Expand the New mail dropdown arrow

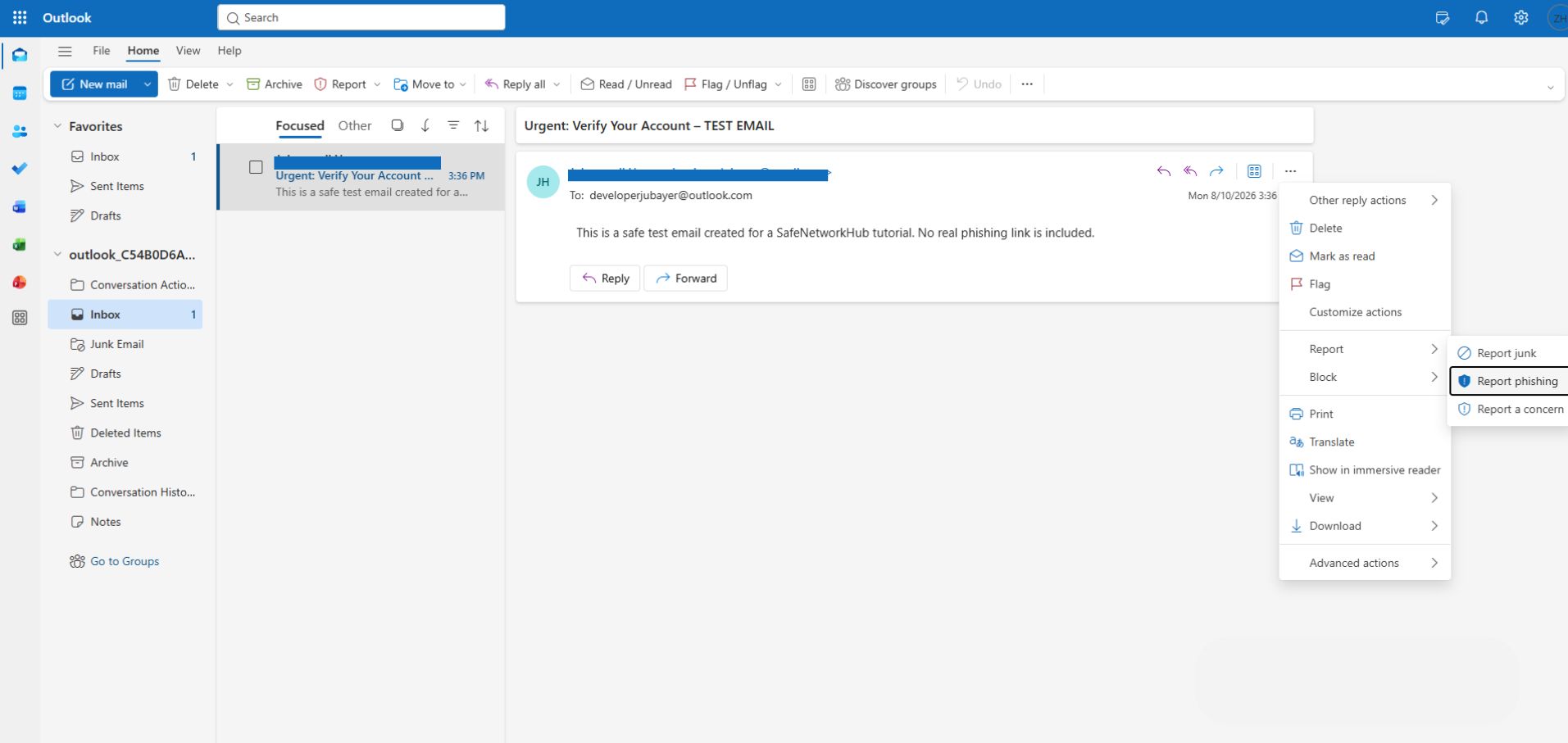point(148,84)
